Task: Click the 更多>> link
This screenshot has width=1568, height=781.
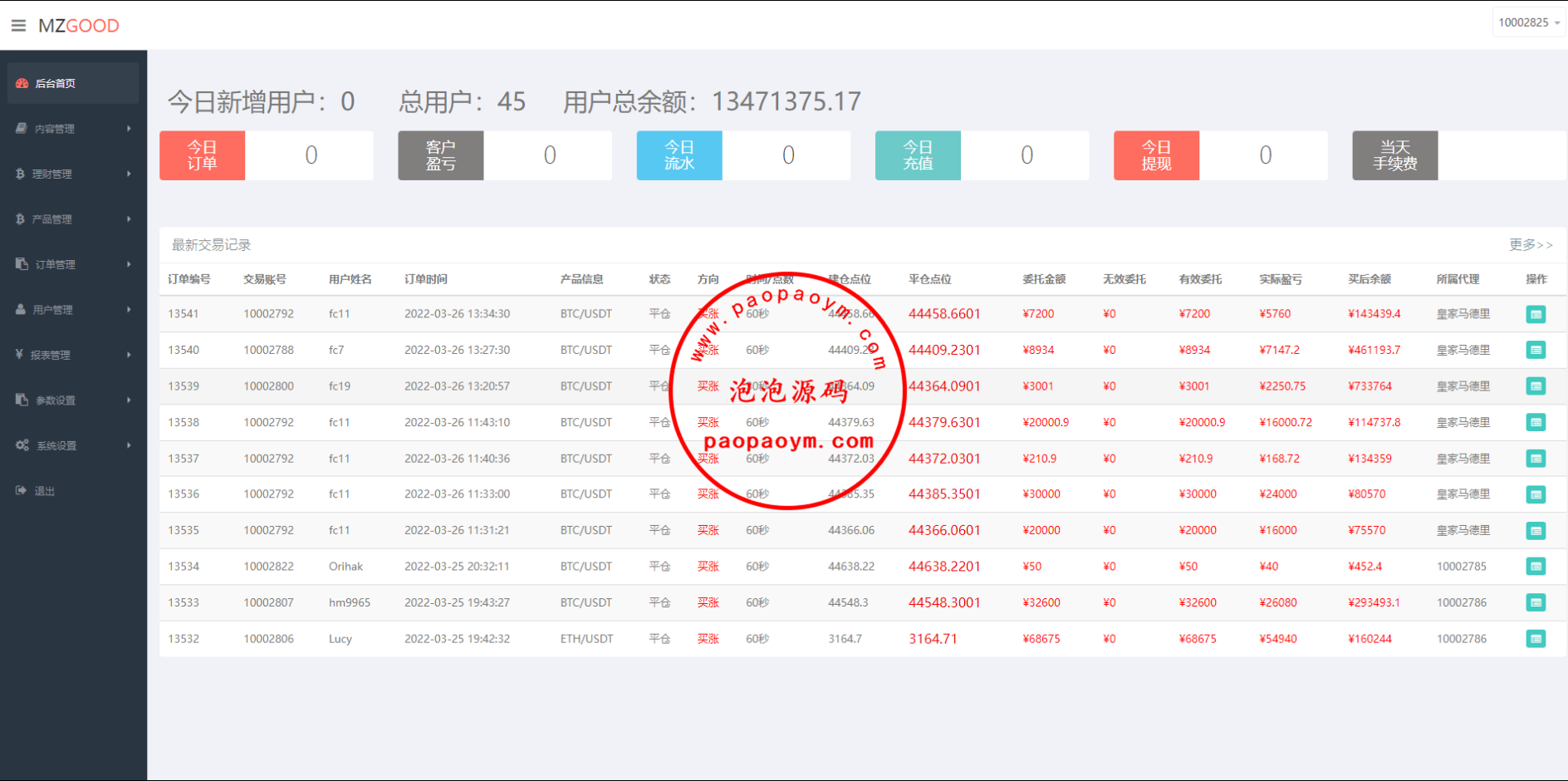Action: (x=1530, y=244)
